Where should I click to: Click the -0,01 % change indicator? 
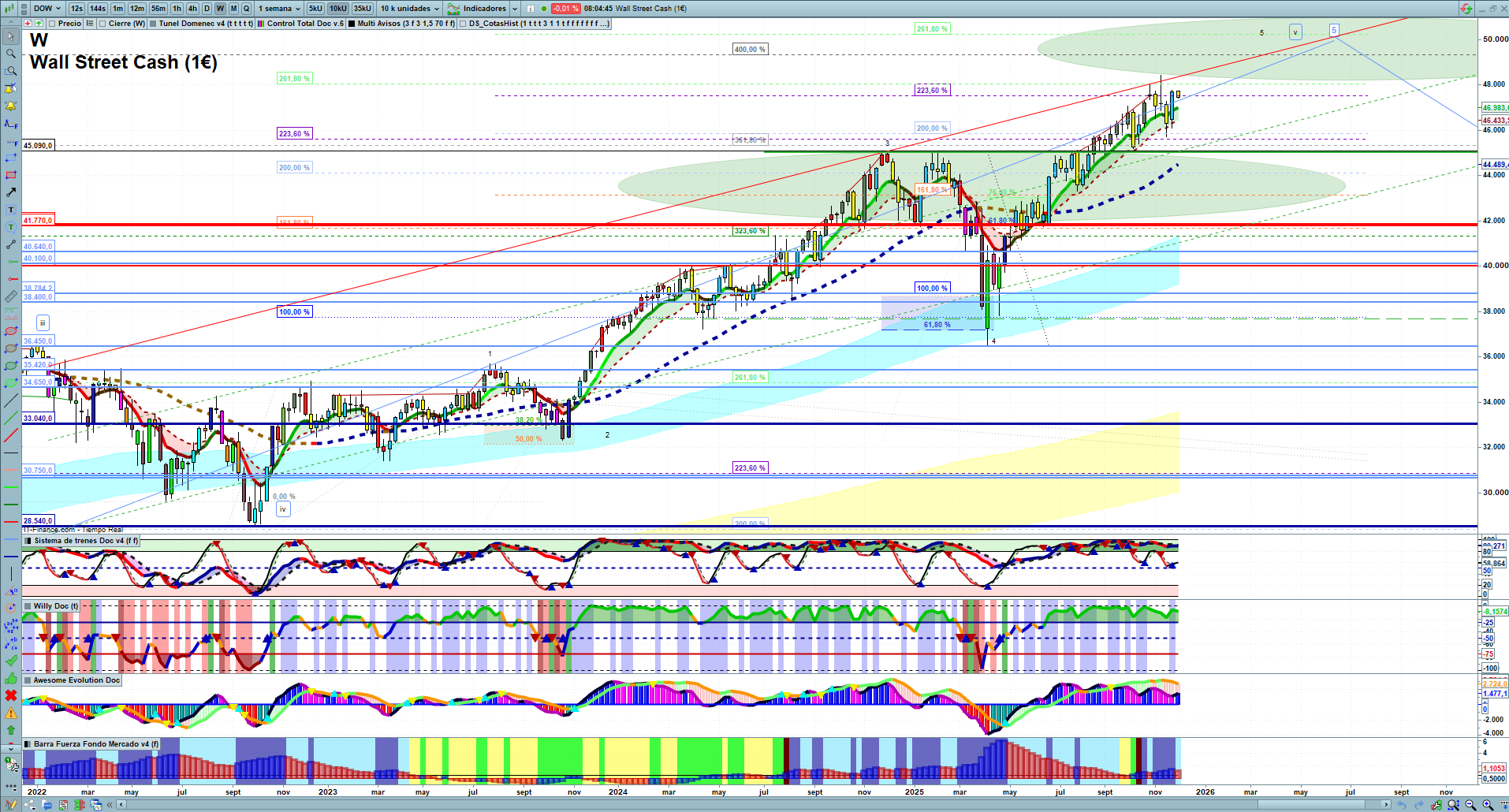click(565, 9)
